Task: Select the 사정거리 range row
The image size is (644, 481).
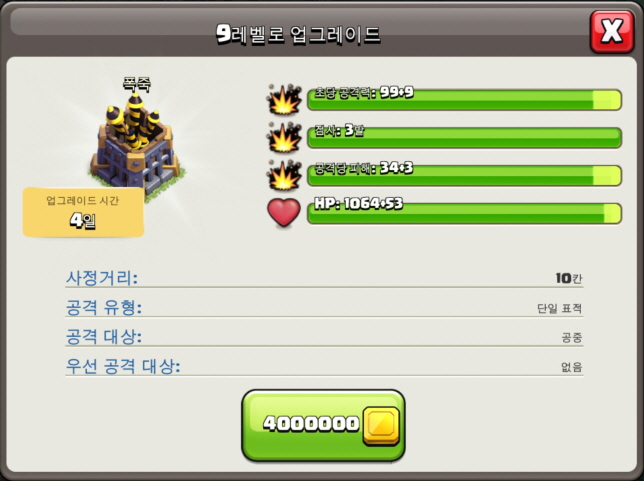Action: click(x=324, y=278)
